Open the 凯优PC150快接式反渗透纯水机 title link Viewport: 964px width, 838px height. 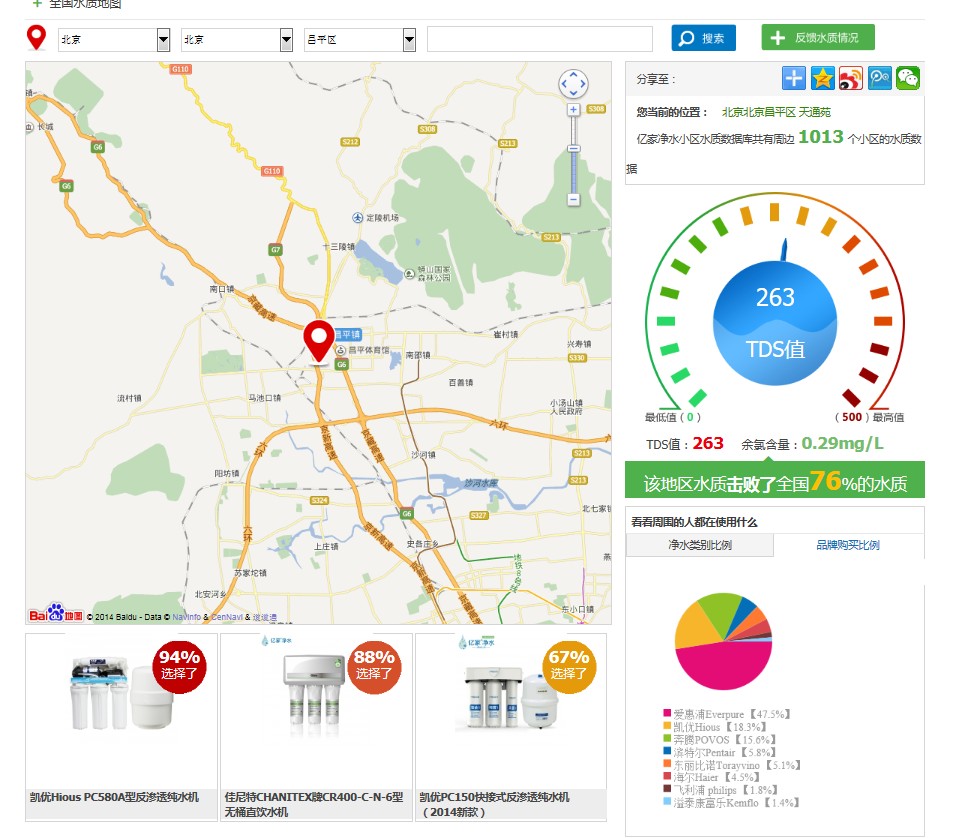coord(494,804)
